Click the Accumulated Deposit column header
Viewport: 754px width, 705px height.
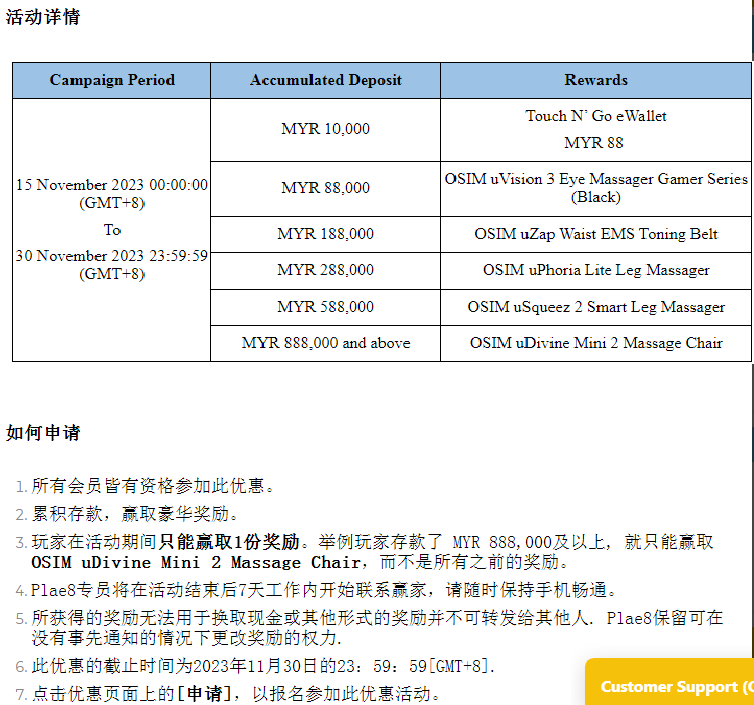pyautogui.click(x=326, y=80)
